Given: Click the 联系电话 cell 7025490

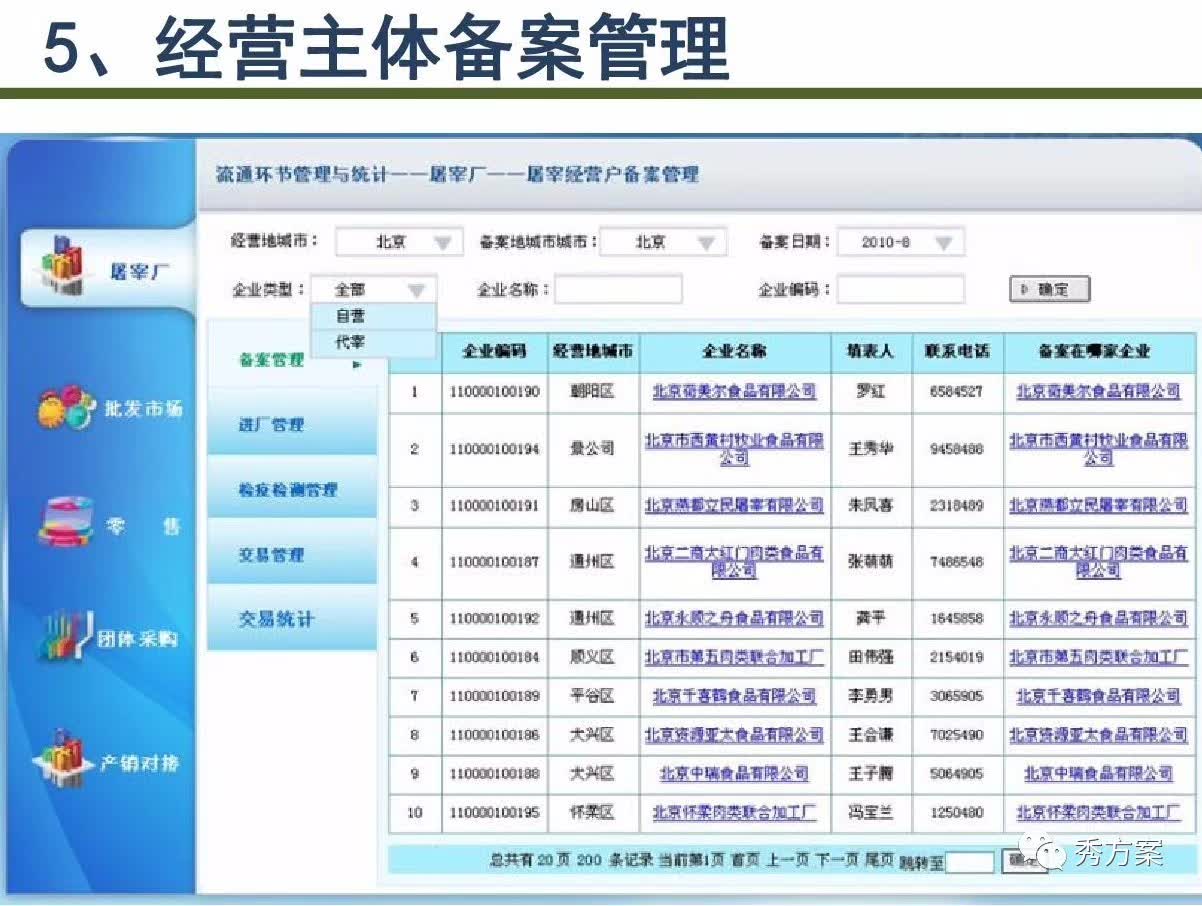Looking at the screenshot, I should [x=957, y=735].
